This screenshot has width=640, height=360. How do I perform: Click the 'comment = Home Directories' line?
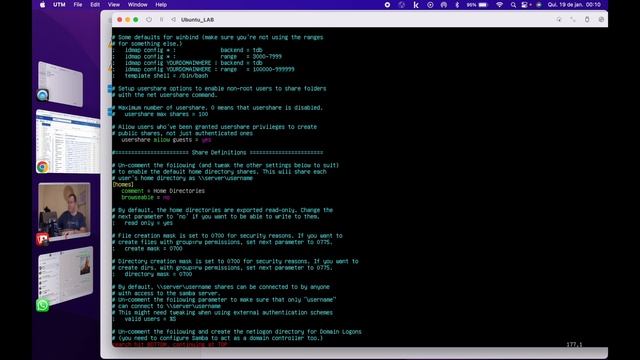163,191
